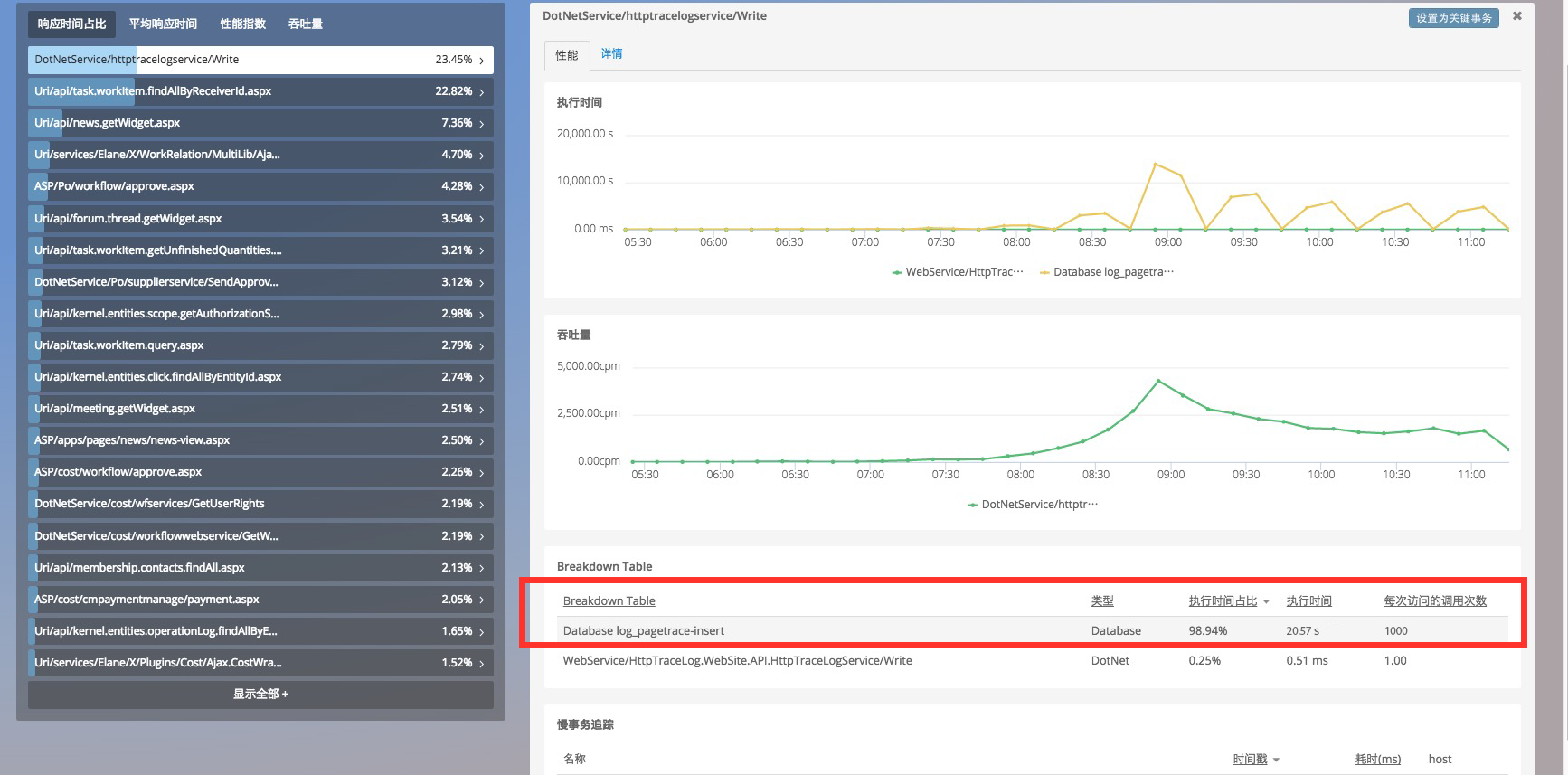Select WebService HttpTraceLogService/Write breakdown row

pyautogui.click(x=1033, y=661)
